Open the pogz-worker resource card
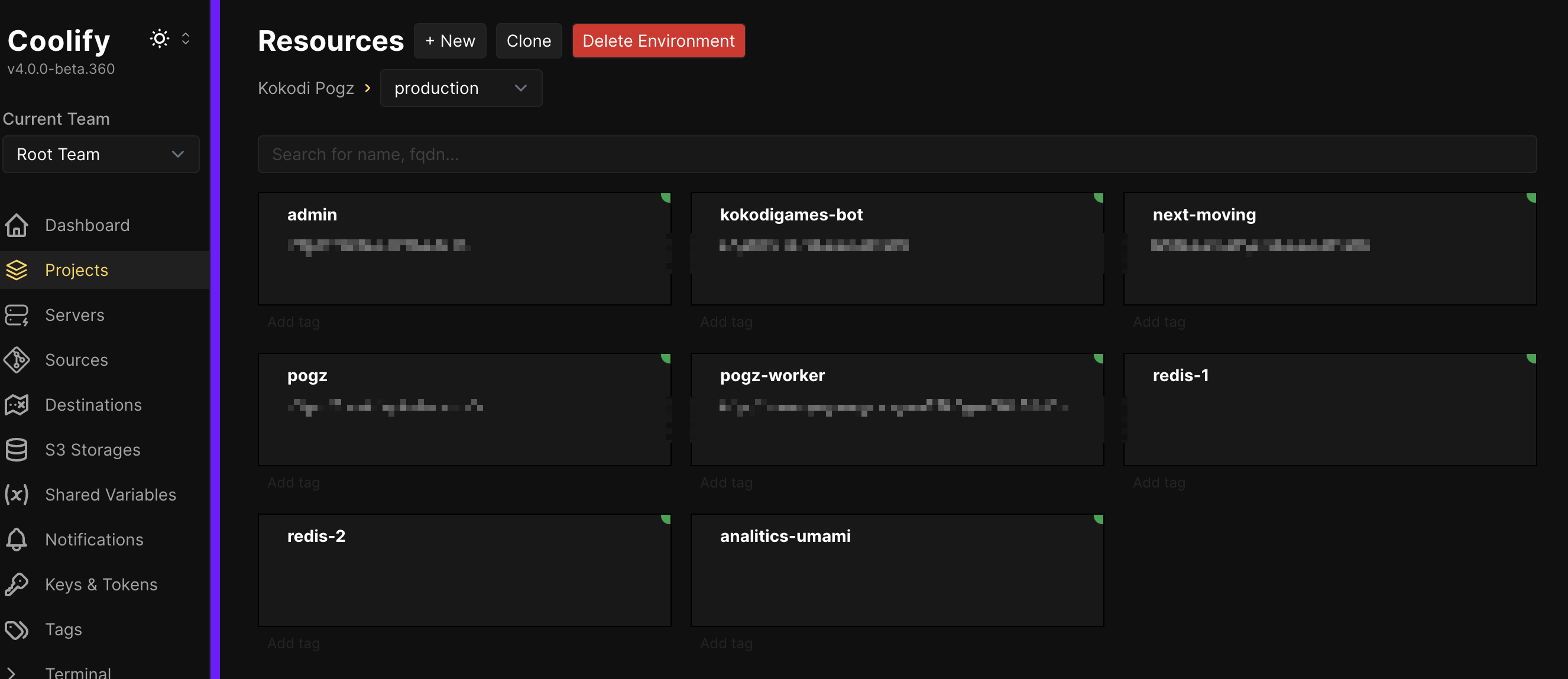The height and width of the screenshot is (679, 1568). pos(896,409)
